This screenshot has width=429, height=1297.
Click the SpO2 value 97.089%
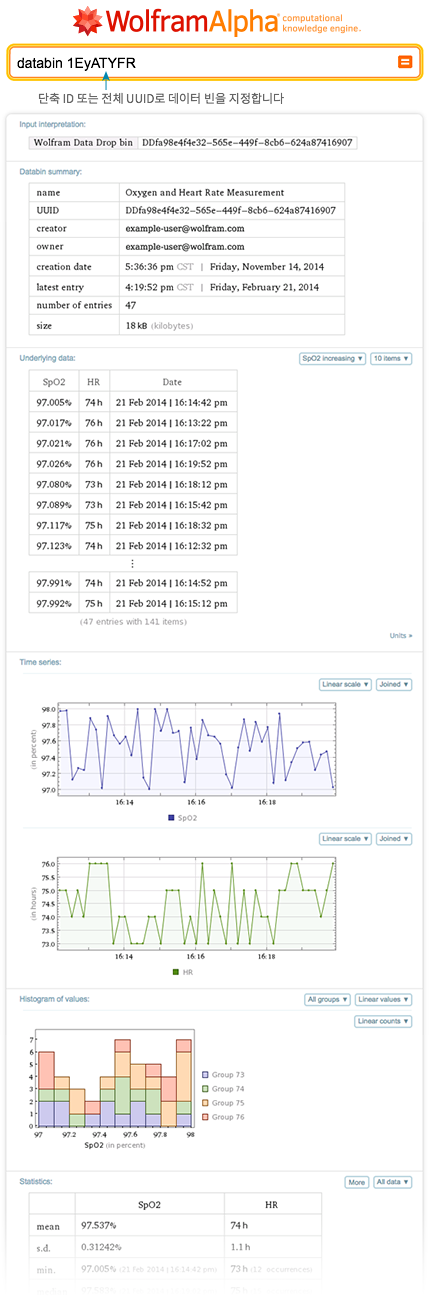point(54,505)
